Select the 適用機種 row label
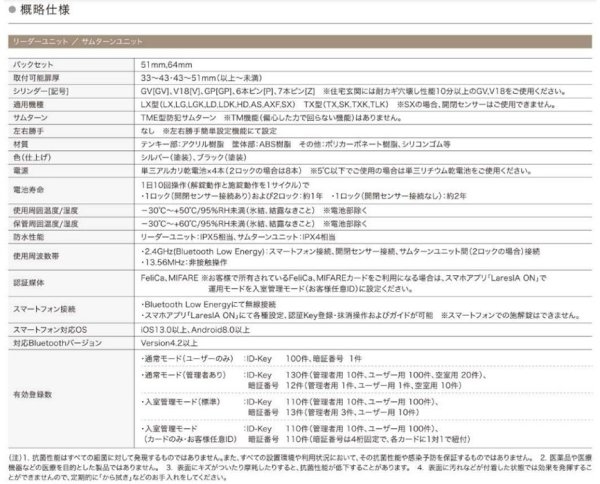Viewport: 600px width, 484px height. pyautogui.click(x=26, y=103)
